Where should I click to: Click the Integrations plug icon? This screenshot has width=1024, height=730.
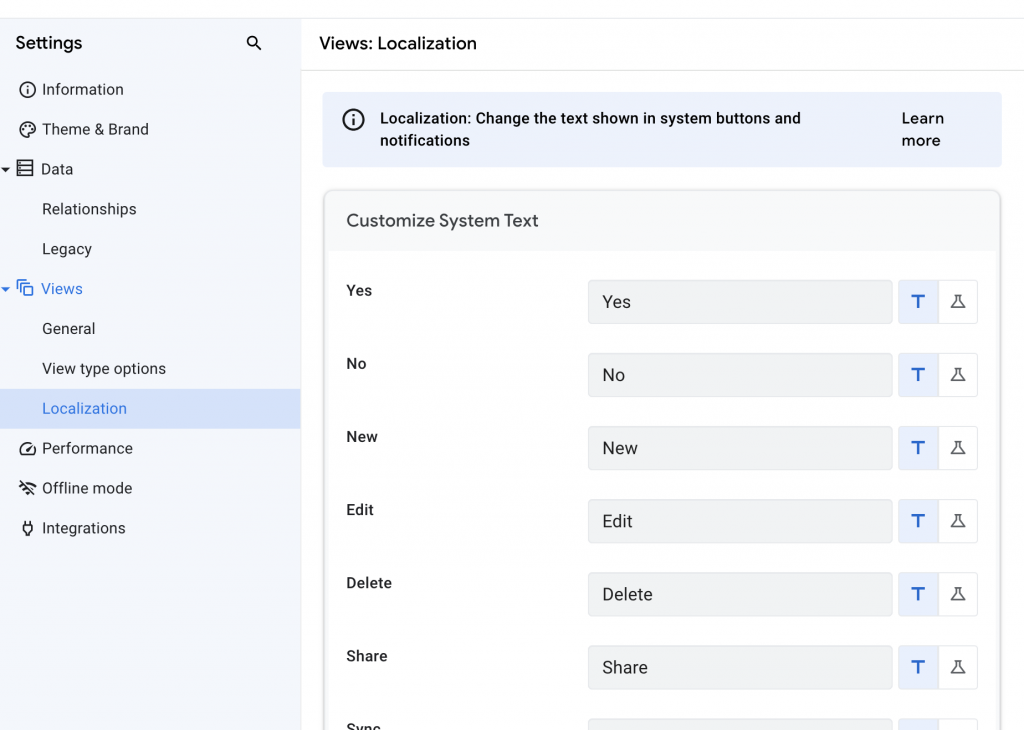(x=27, y=528)
